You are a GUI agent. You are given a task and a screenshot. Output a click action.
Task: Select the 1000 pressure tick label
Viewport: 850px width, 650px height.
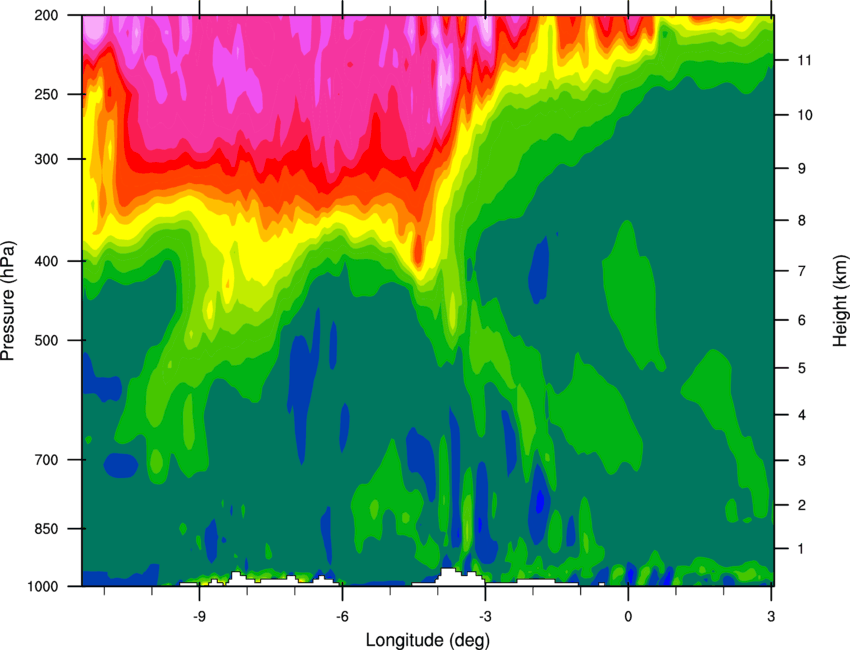coord(43,587)
